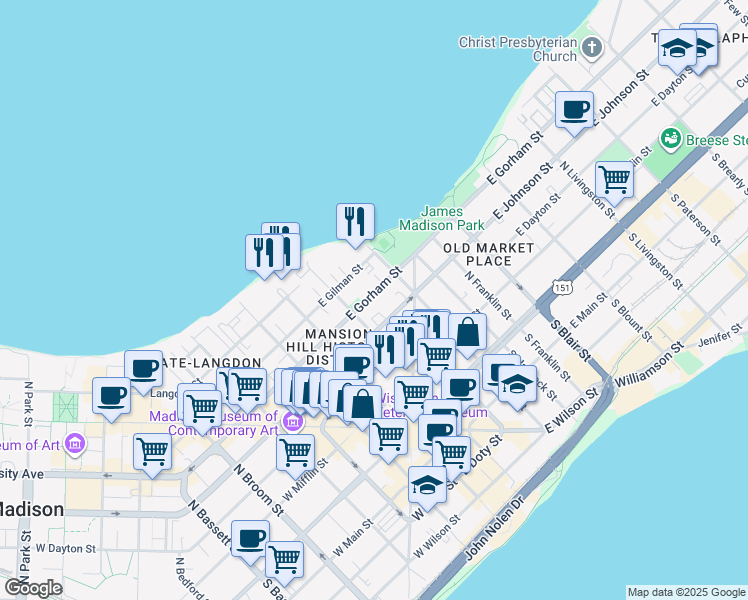748x600 pixels.
Task: Click the Williamson St street label
Action: (x=649, y=365)
